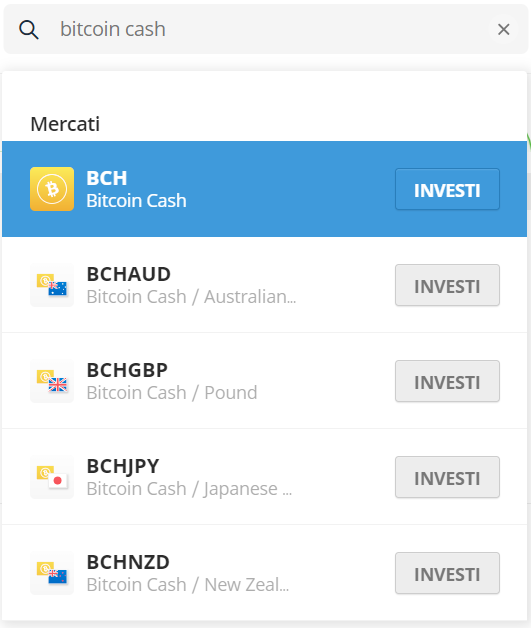Click INVESTI button for BCHJPY
This screenshot has width=531, height=628.
tap(447, 477)
